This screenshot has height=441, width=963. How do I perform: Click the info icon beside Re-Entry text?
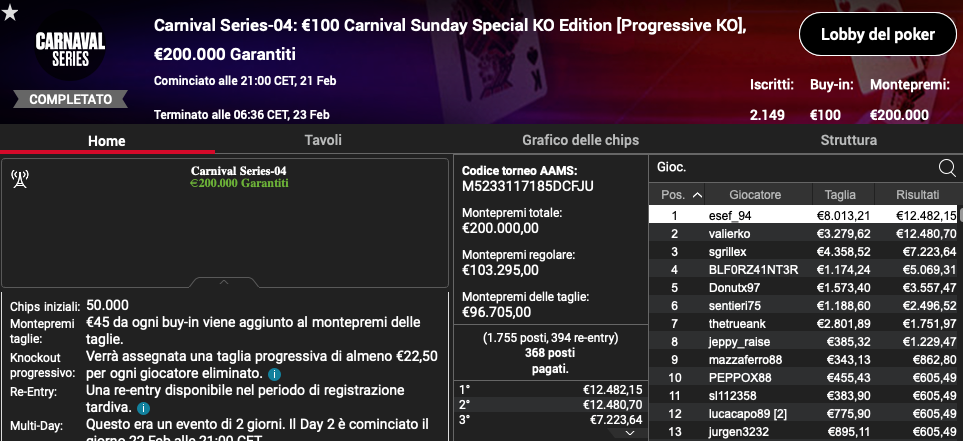(x=143, y=408)
